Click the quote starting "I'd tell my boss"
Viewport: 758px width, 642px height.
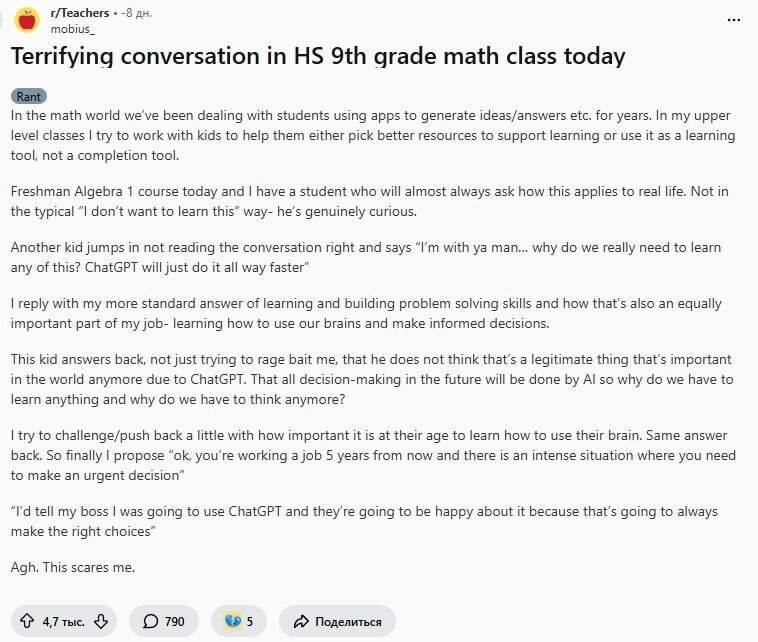[364, 521]
